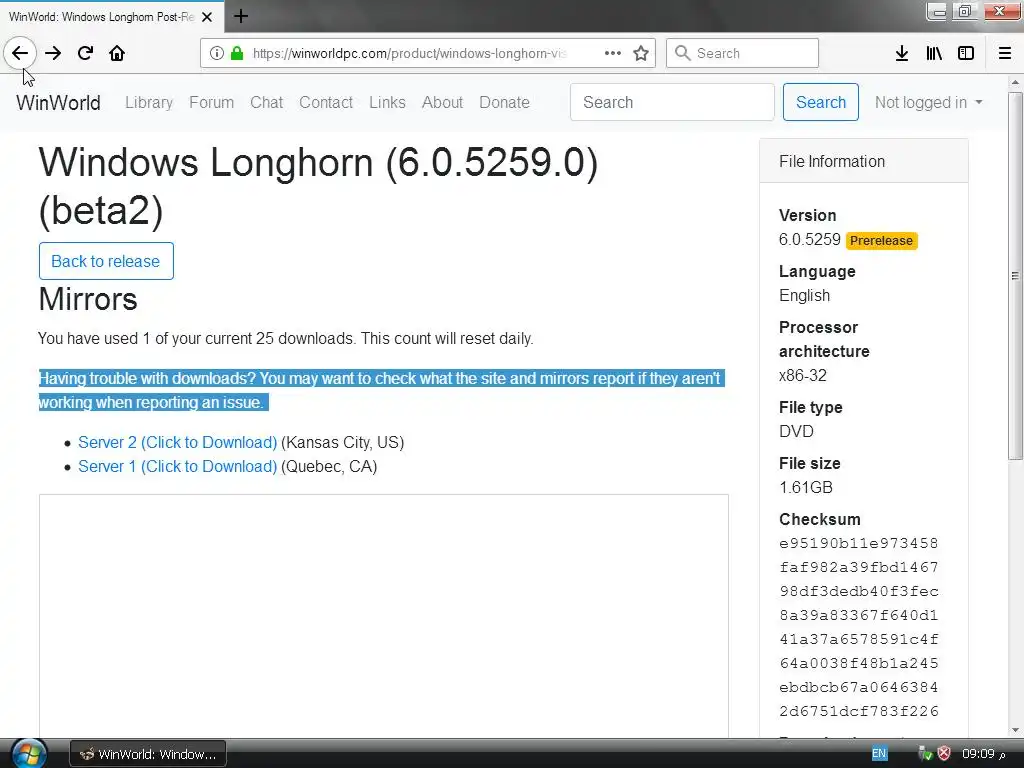Open the Links nav item
The image size is (1024, 768).
(387, 103)
